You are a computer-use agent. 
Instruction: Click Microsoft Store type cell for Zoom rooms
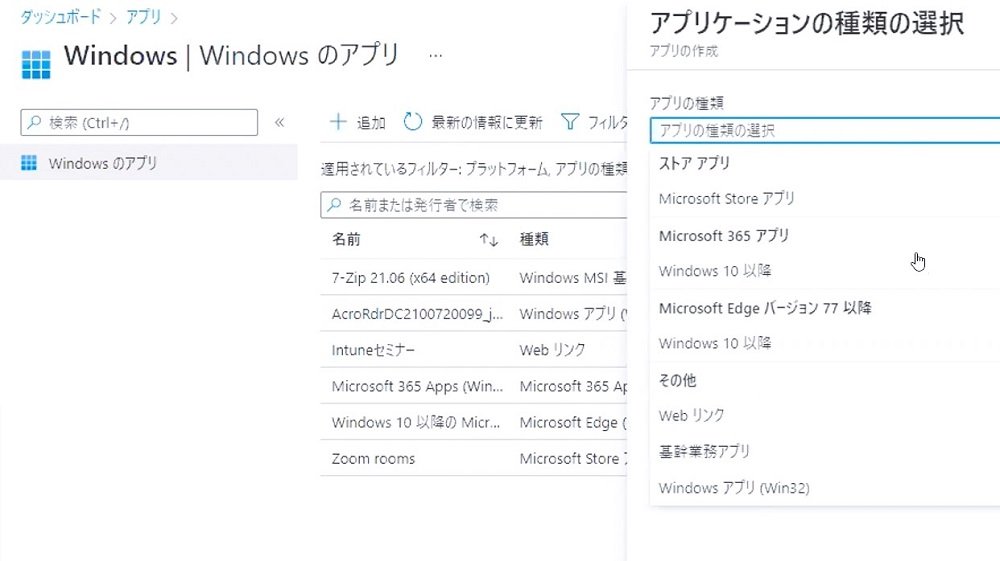573,459
